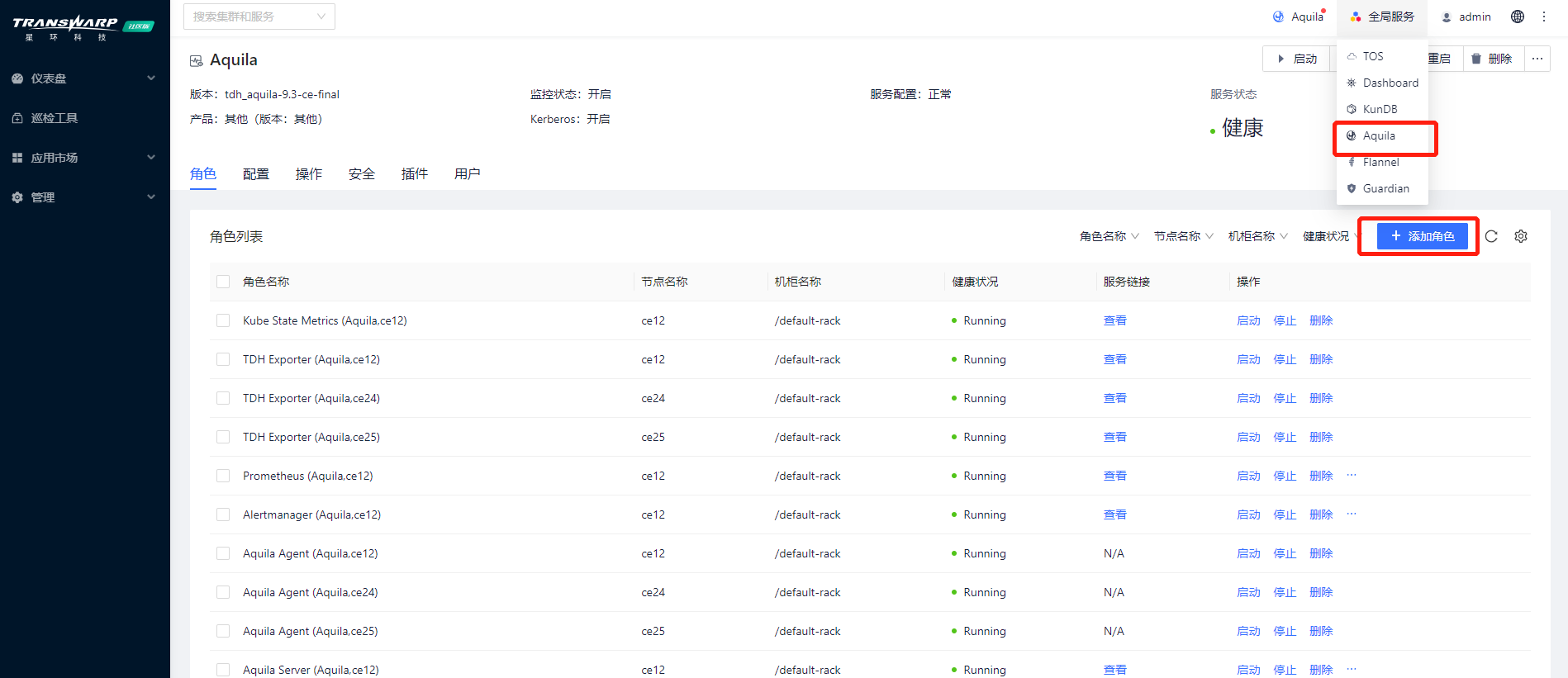Check the Aquila Agent (Aquila,ce12) checkbox
The width and height of the screenshot is (1568, 678).
223,553
